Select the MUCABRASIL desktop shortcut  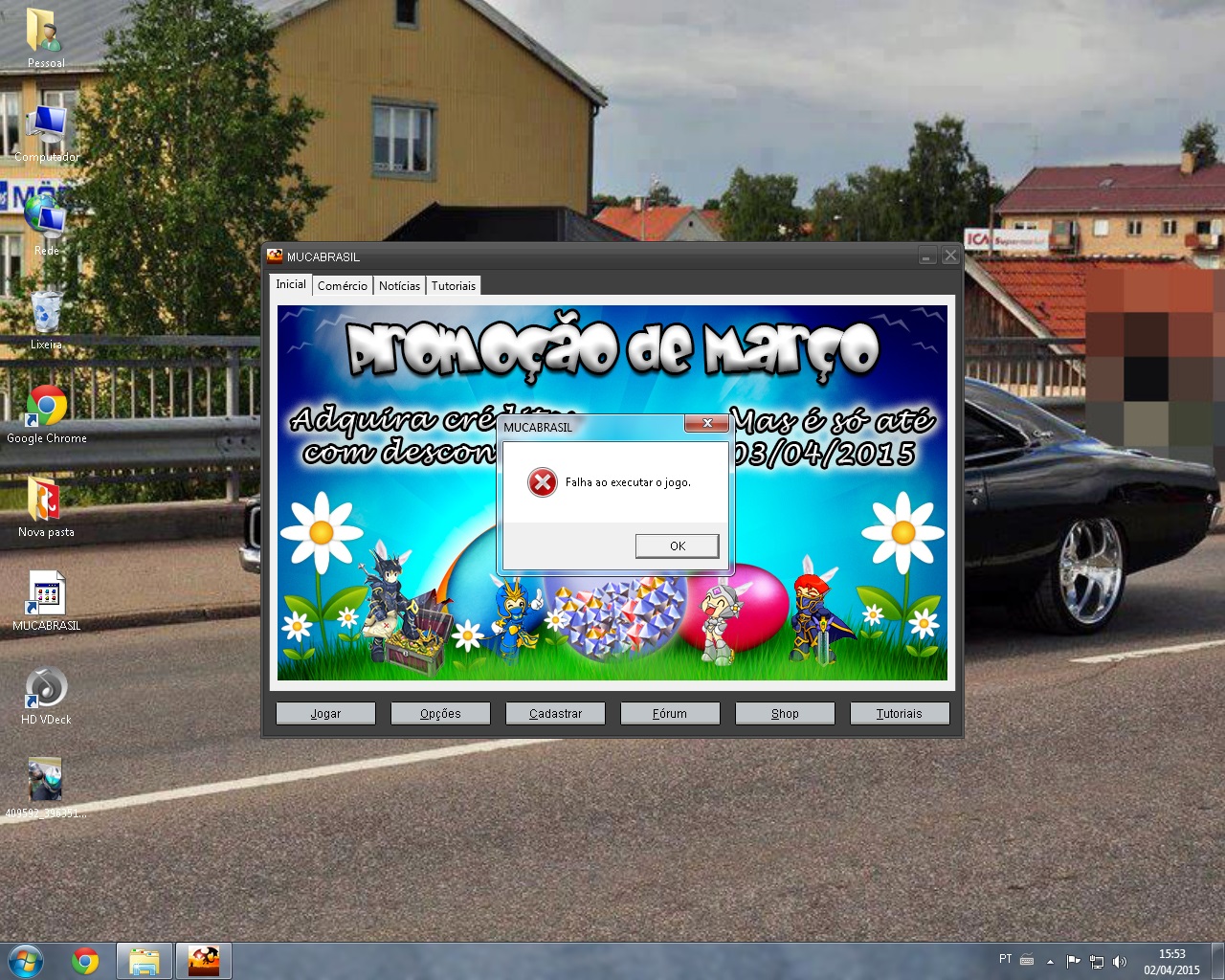[x=46, y=597]
